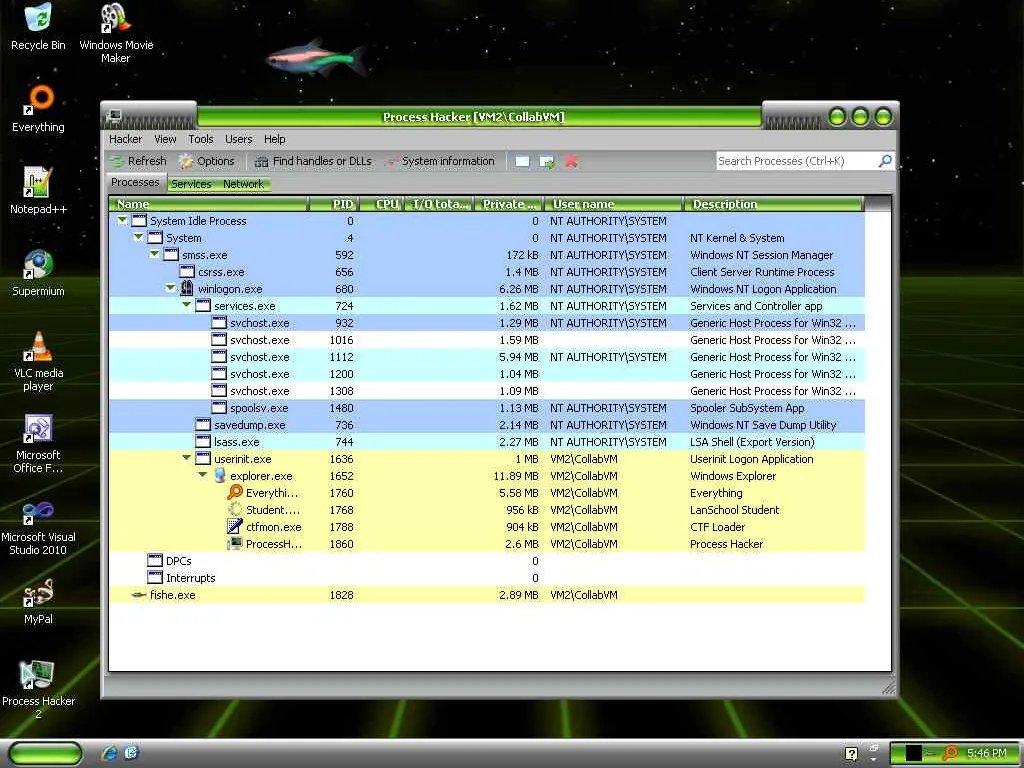The height and width of the screenshot is (768, 1024).
Task: Sort by the Private bytes column header
Action: [x=509, y=204]
